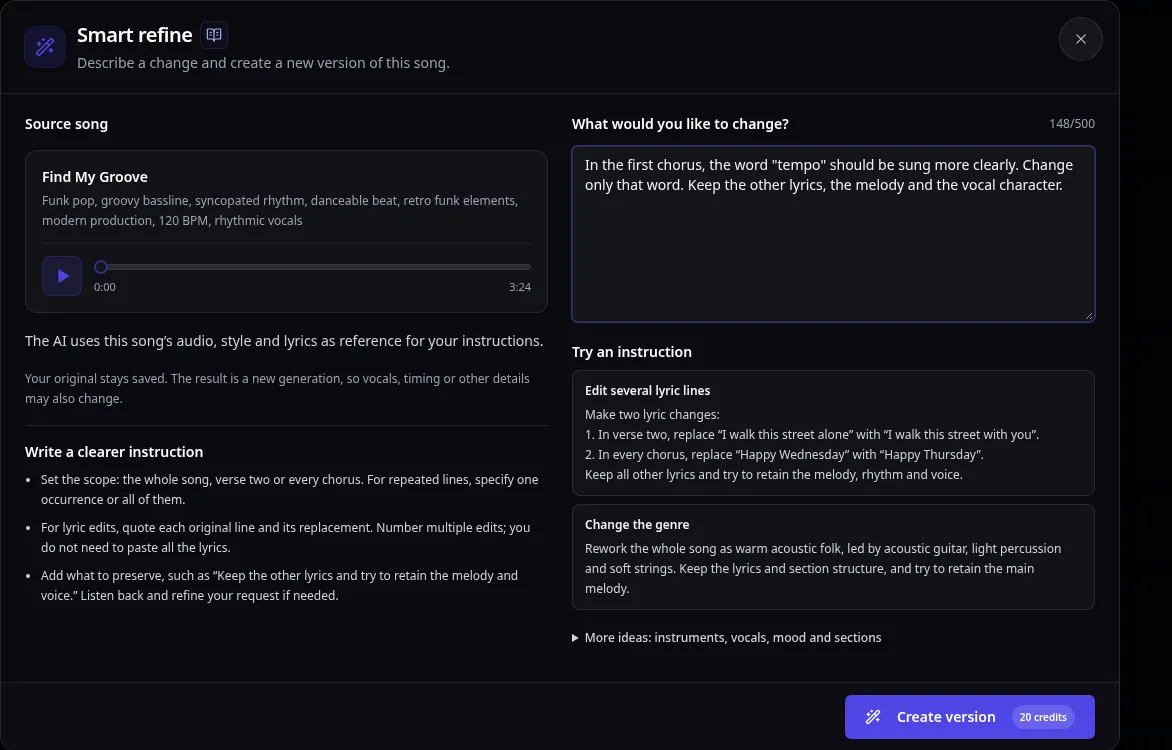This screenshot has width=1172, height=750.
Task: Use the "Edit several lyric lines" example instruction
Action: point(833,433)
